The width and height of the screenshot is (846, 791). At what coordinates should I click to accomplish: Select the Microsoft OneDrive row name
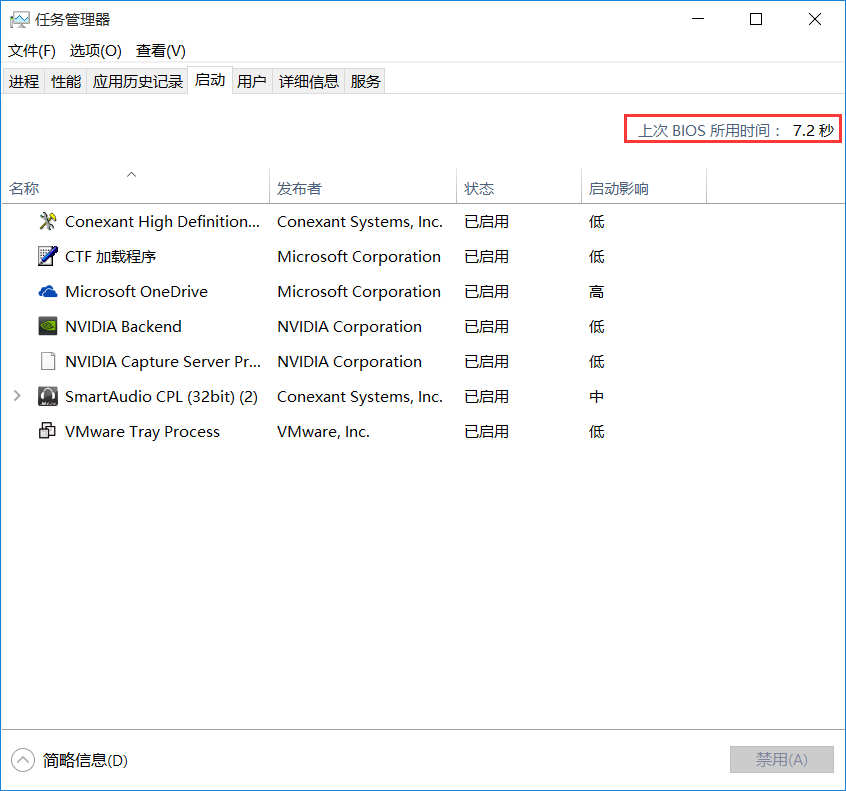tap(137, 292)
